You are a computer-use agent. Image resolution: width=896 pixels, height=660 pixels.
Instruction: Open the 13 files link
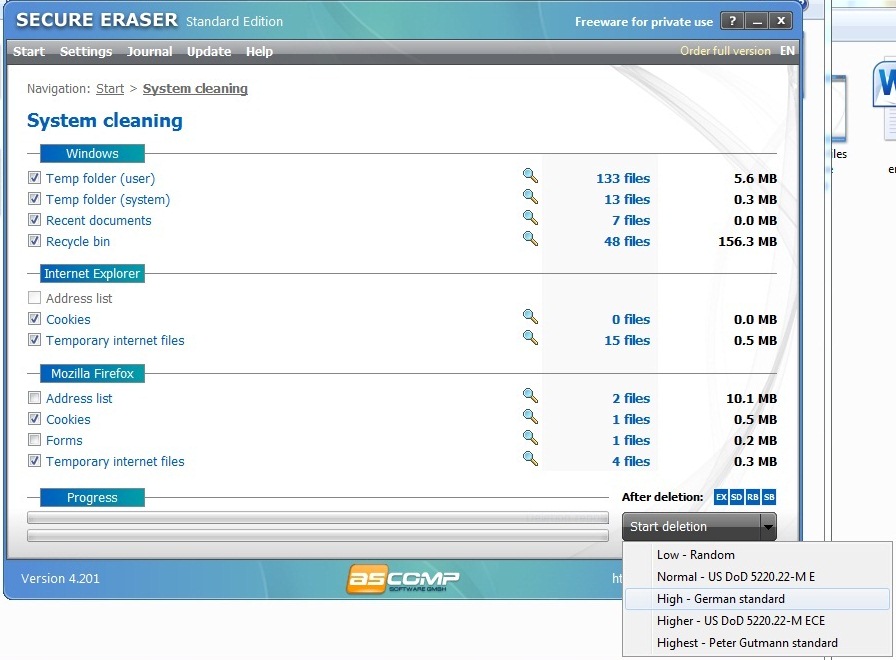627,199
